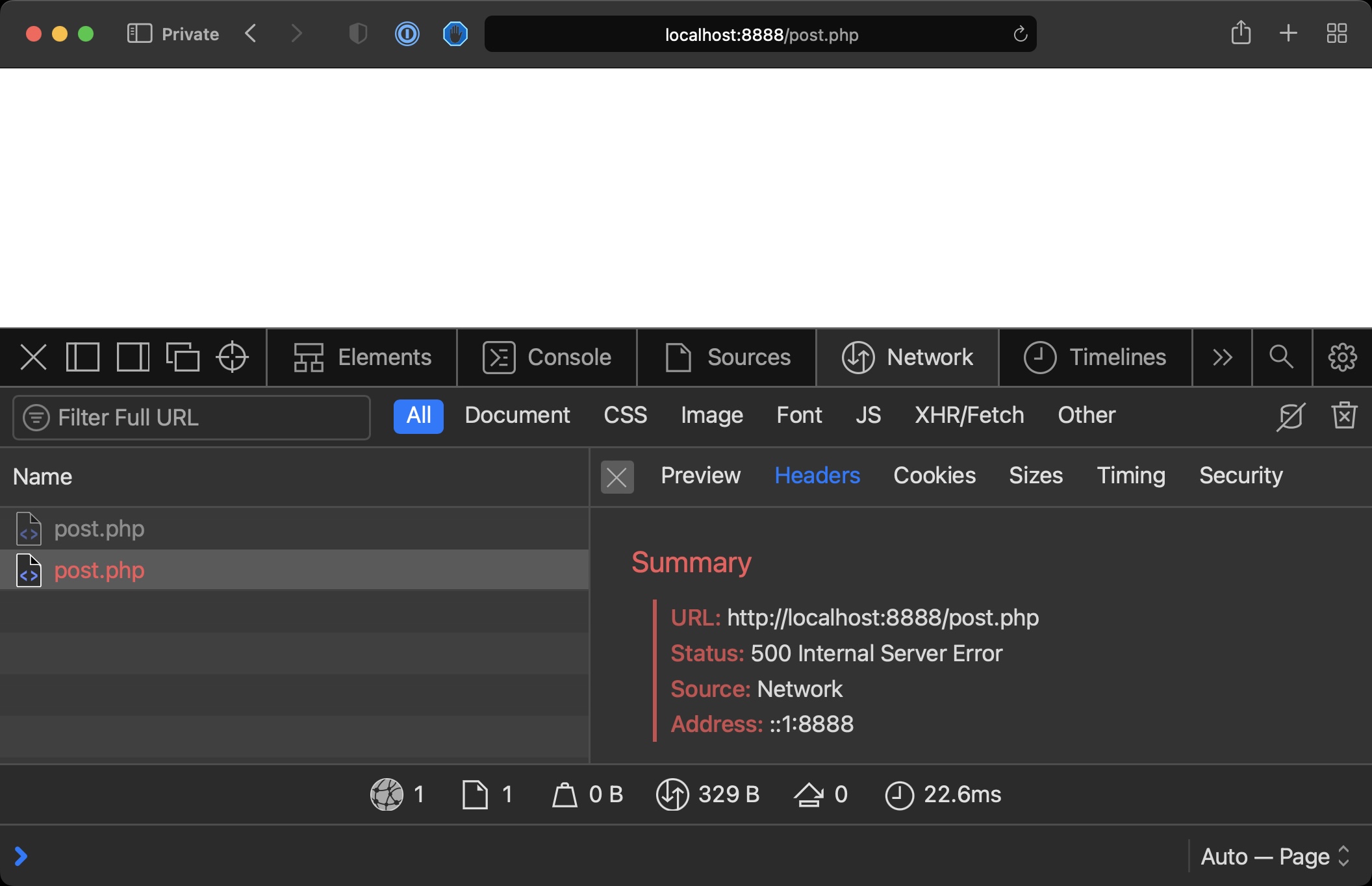The width and height of the screenshot is (1372, 886).
Task: Click the 1Password extension icon
Action: 407,34
